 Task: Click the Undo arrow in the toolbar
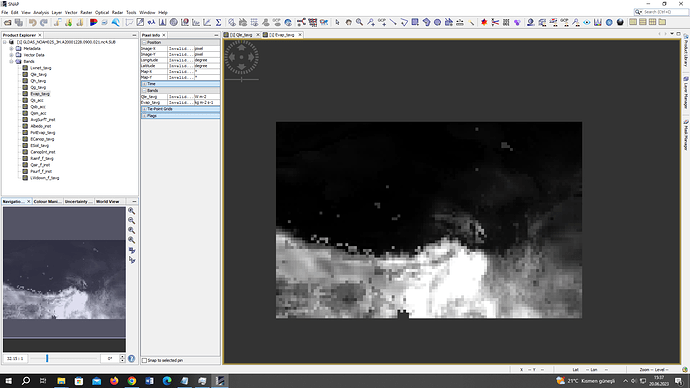pos(33,22)
